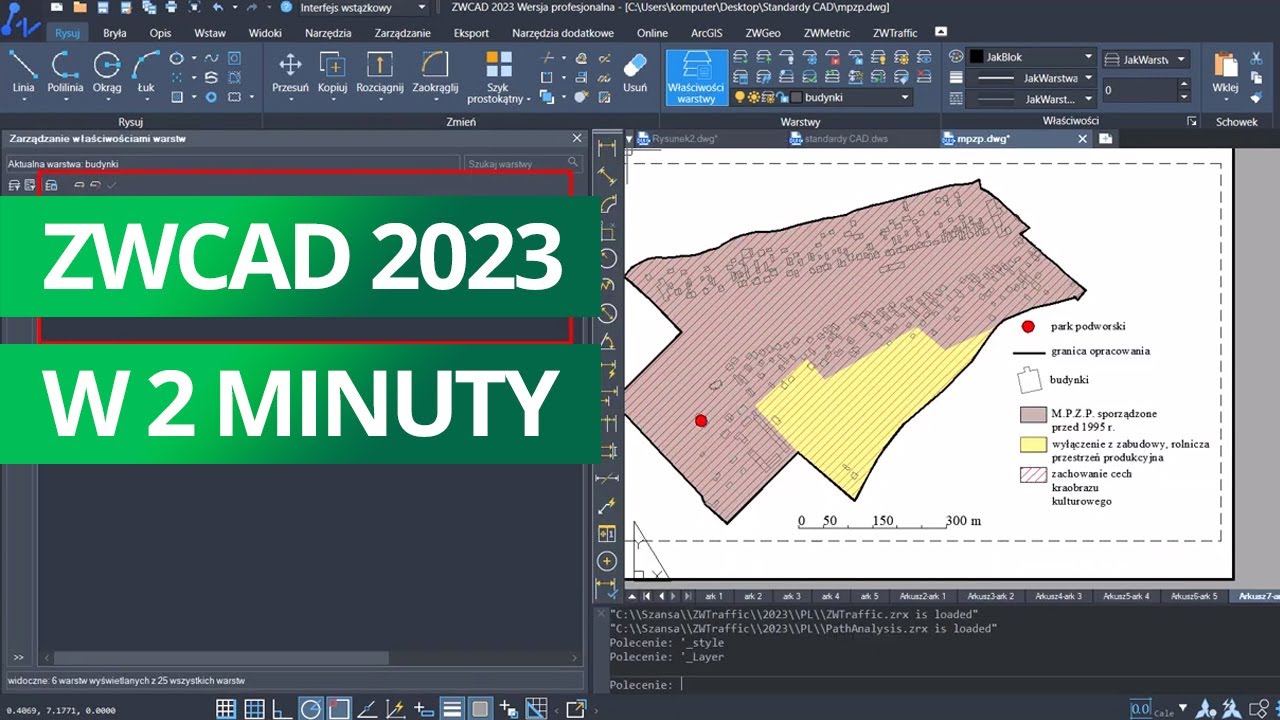Open the ZWTraffic ribbon tab

894,33
